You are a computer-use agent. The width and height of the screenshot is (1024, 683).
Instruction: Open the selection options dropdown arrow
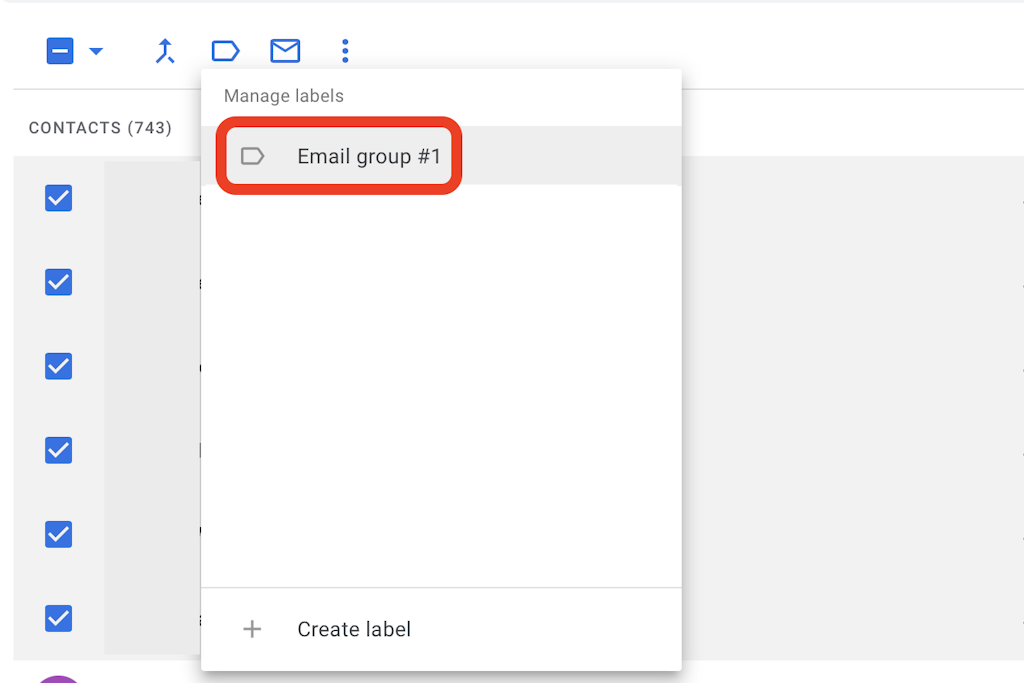pyautogui.click(x=94, y=51)
